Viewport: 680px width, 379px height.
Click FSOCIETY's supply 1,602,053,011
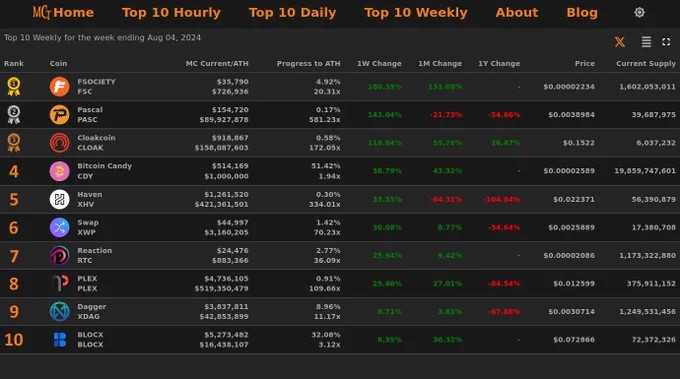[x=647, y=86]
